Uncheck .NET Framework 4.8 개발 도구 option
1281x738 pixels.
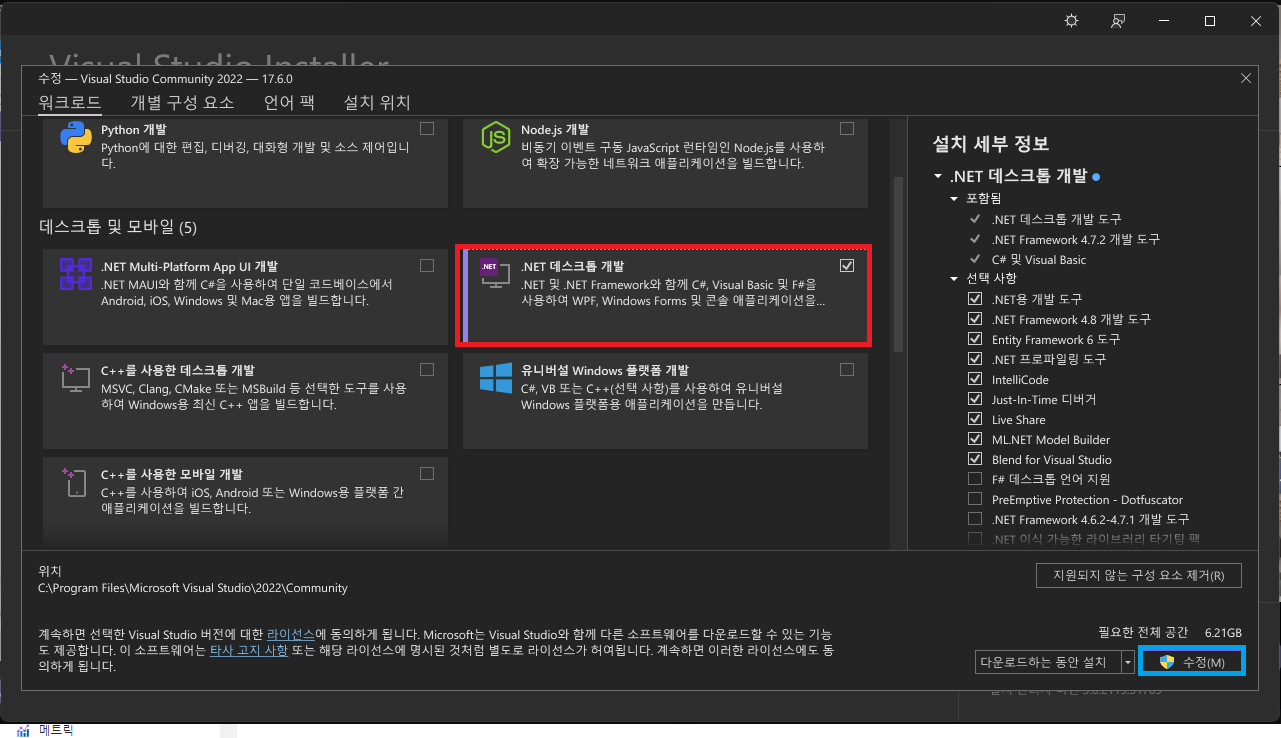[975, 319]
